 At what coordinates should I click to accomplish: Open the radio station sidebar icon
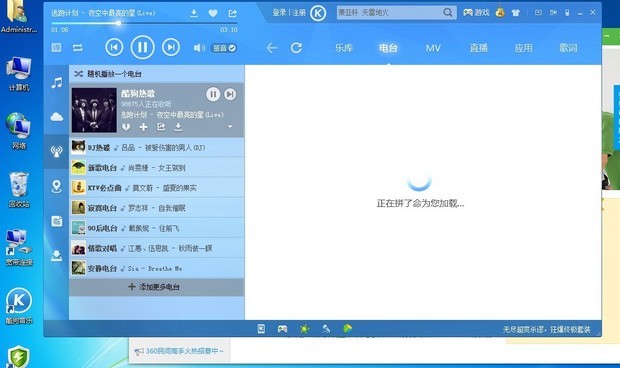coord(57,151)
